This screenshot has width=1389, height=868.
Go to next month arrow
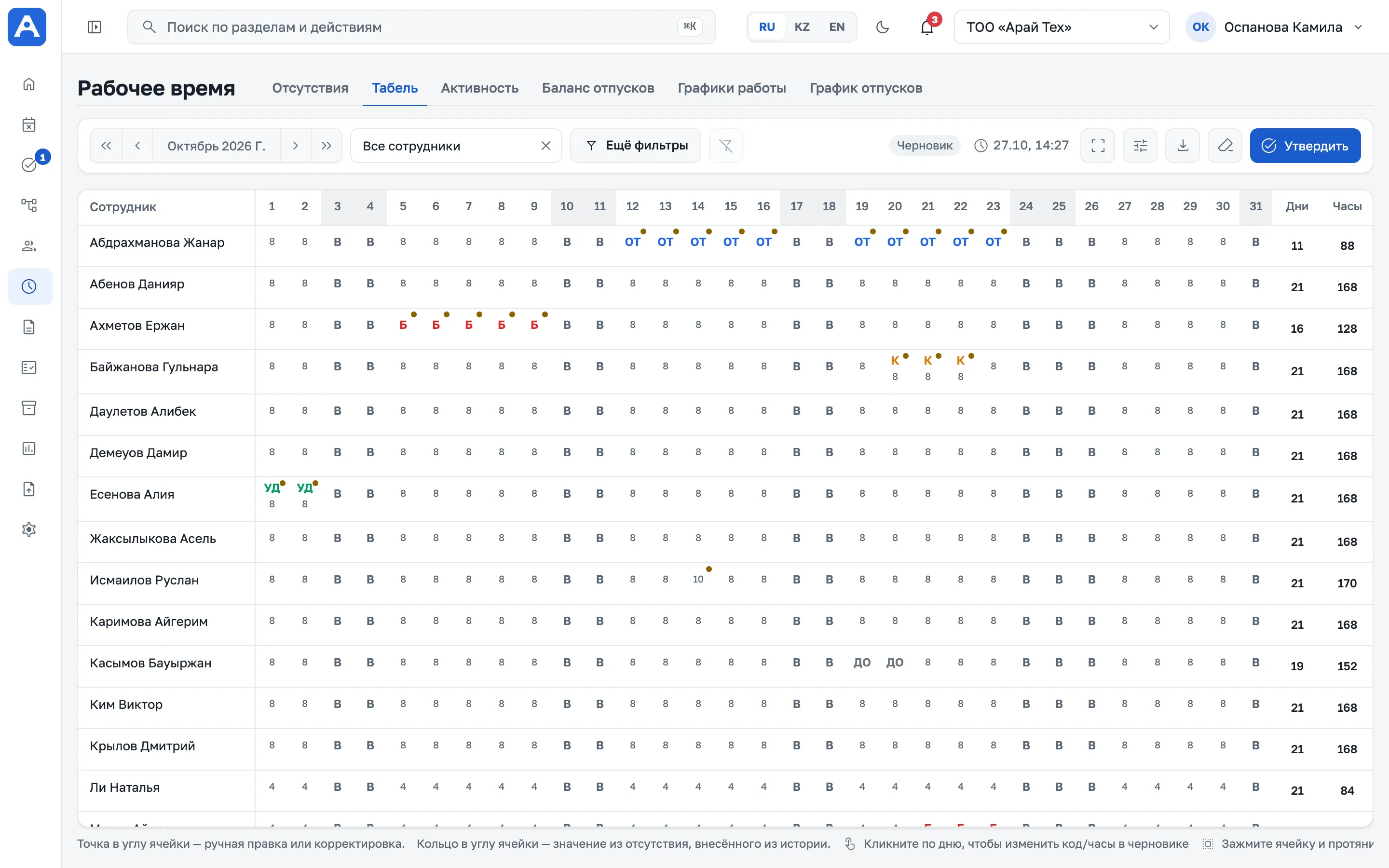(x=296, y=146)
